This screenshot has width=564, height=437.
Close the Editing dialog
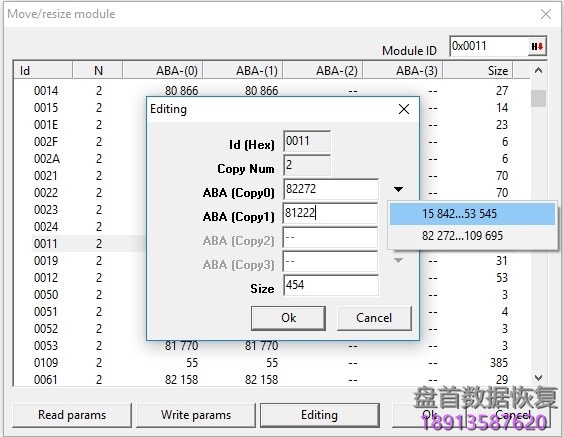(404, 109)
